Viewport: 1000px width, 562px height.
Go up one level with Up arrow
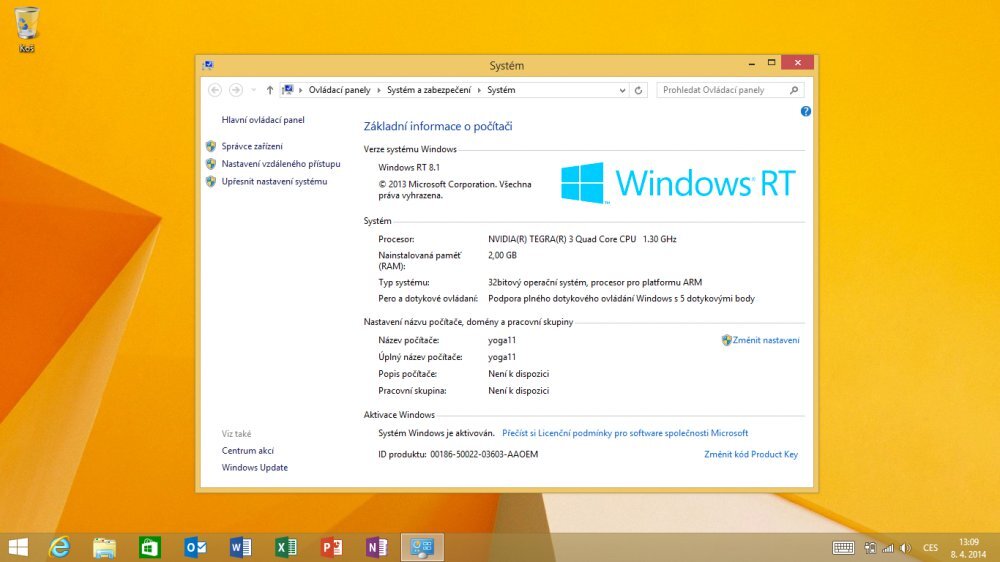coord(270,90)
